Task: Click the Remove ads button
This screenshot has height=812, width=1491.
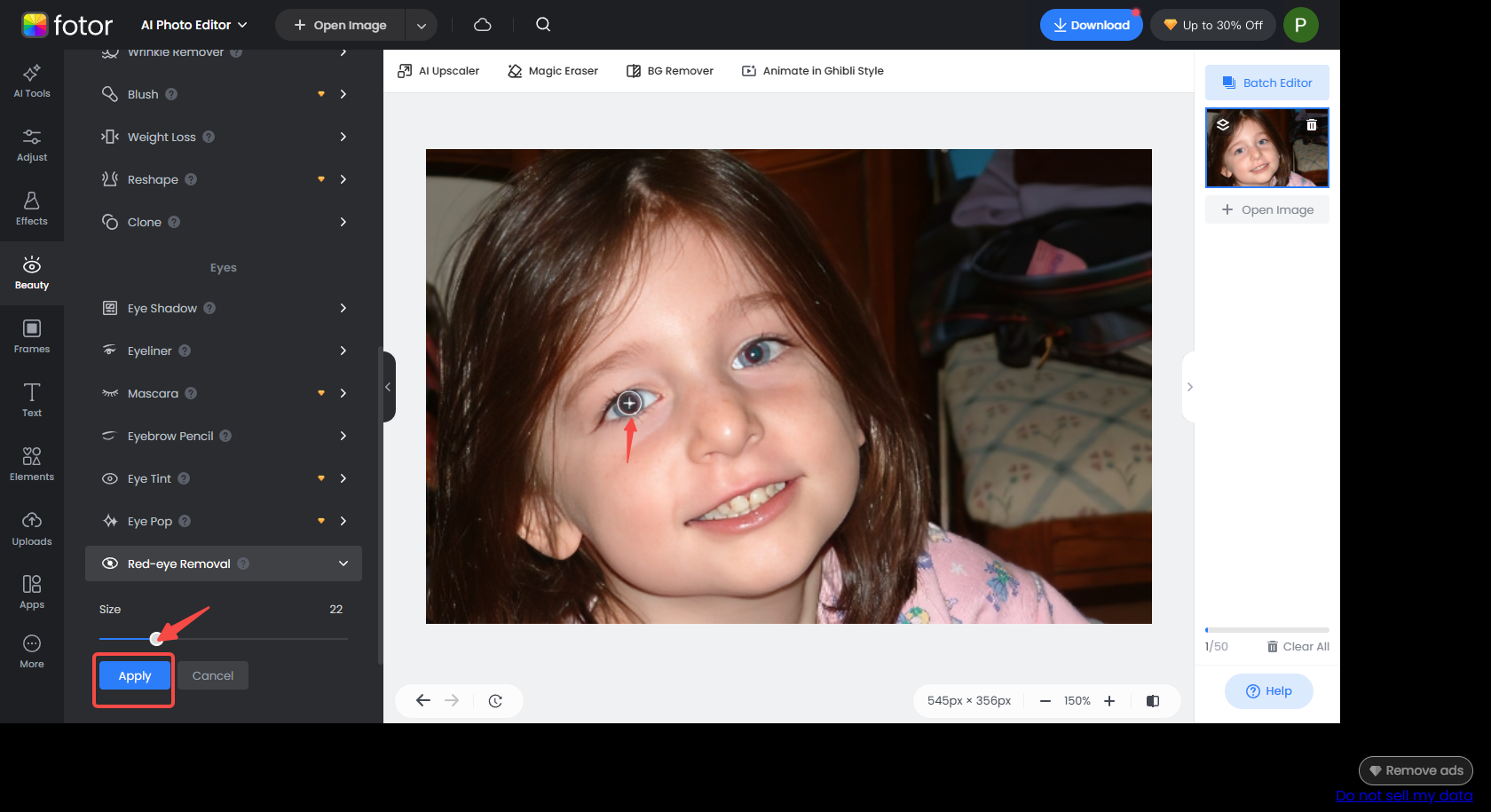Action: (1416, 770)
